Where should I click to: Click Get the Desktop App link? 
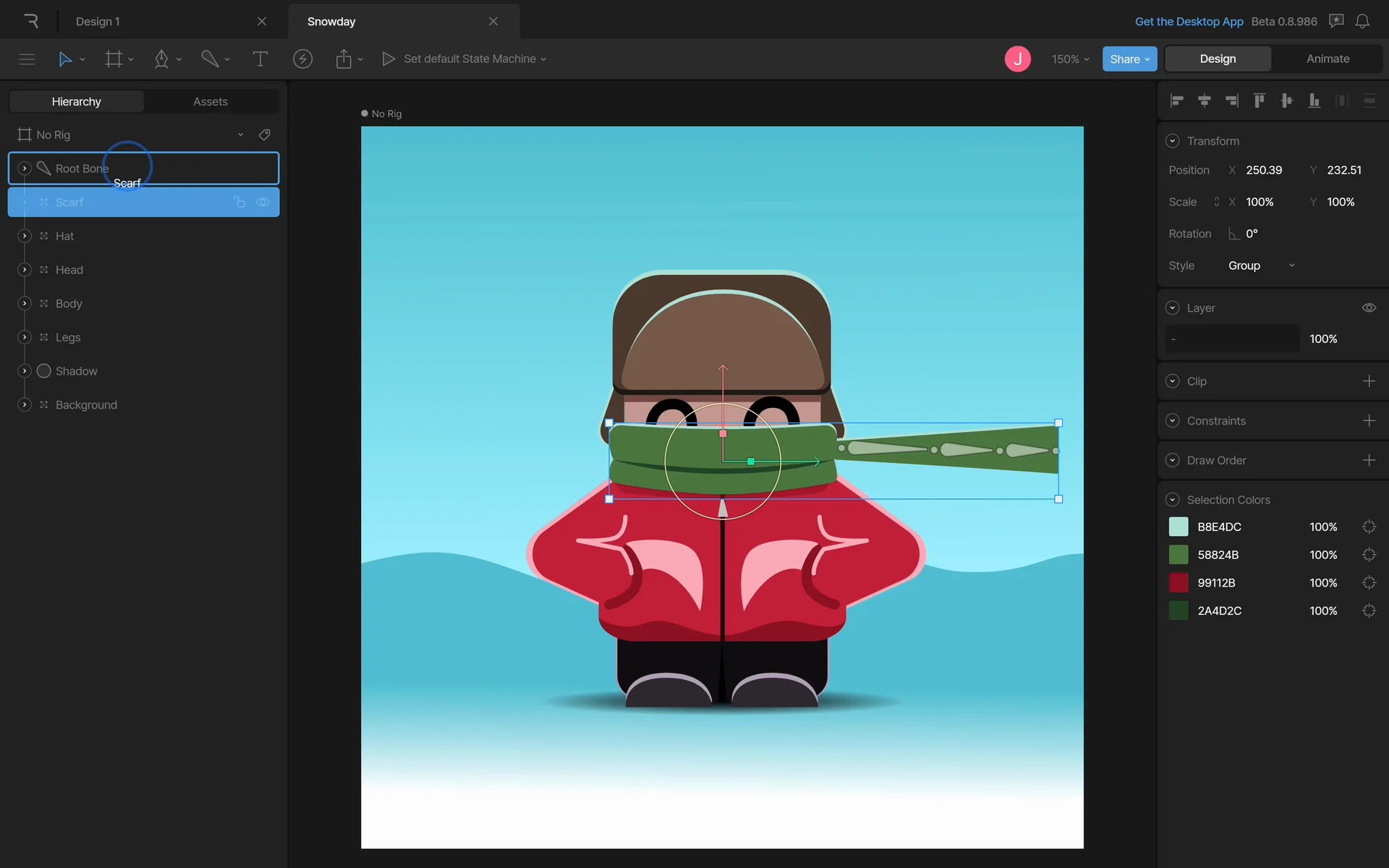click(x=1189, y=22)
